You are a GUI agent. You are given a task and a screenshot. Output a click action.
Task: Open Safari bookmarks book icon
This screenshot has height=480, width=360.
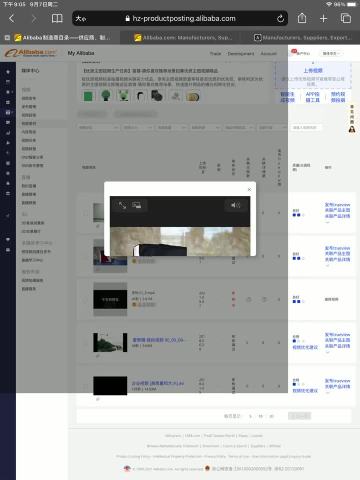[x=57, y=18]
